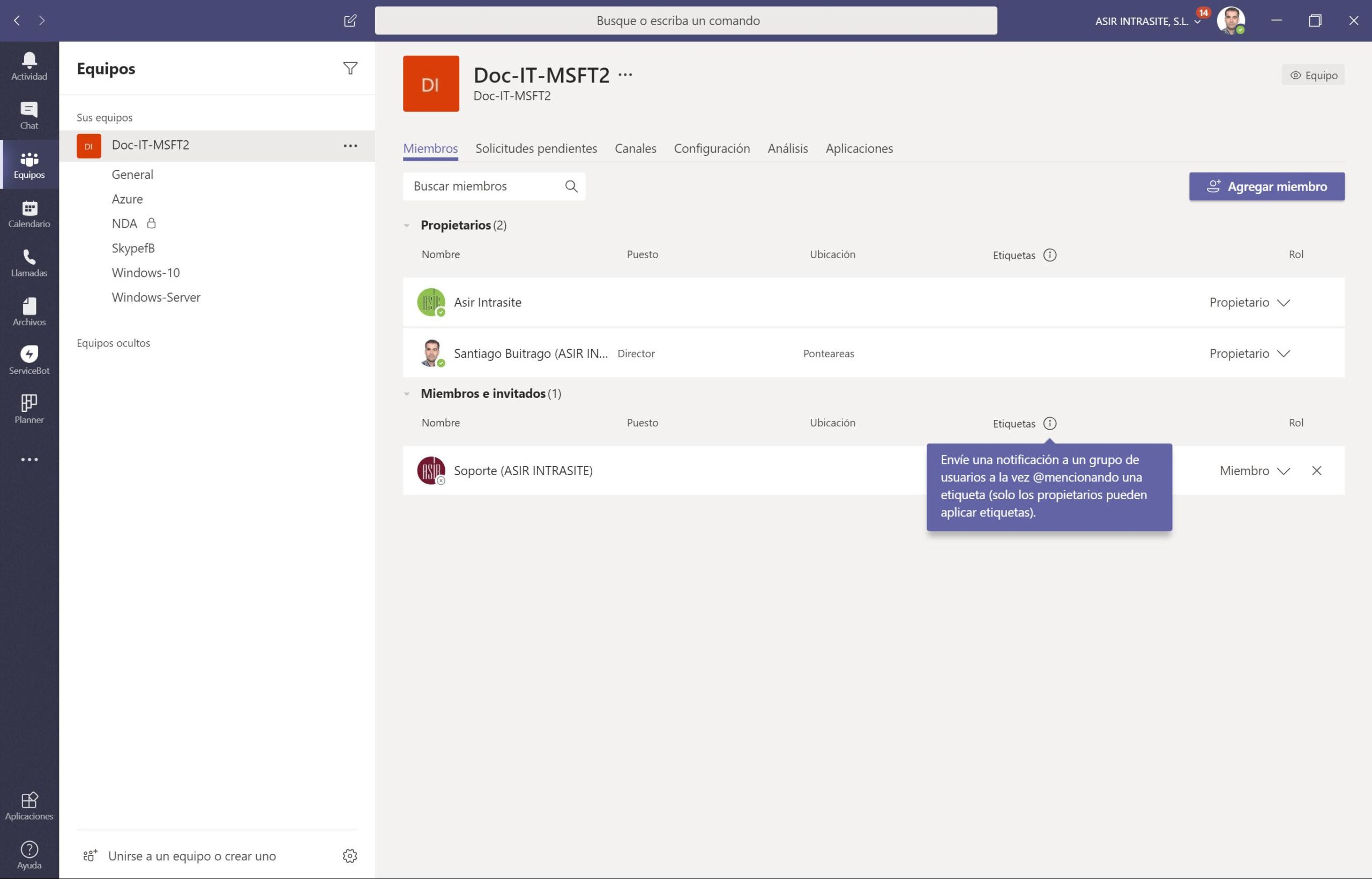Screen dimensions: 1372x879
Task: Open the Calendario app icon
Action: click(x=29, y=214)
